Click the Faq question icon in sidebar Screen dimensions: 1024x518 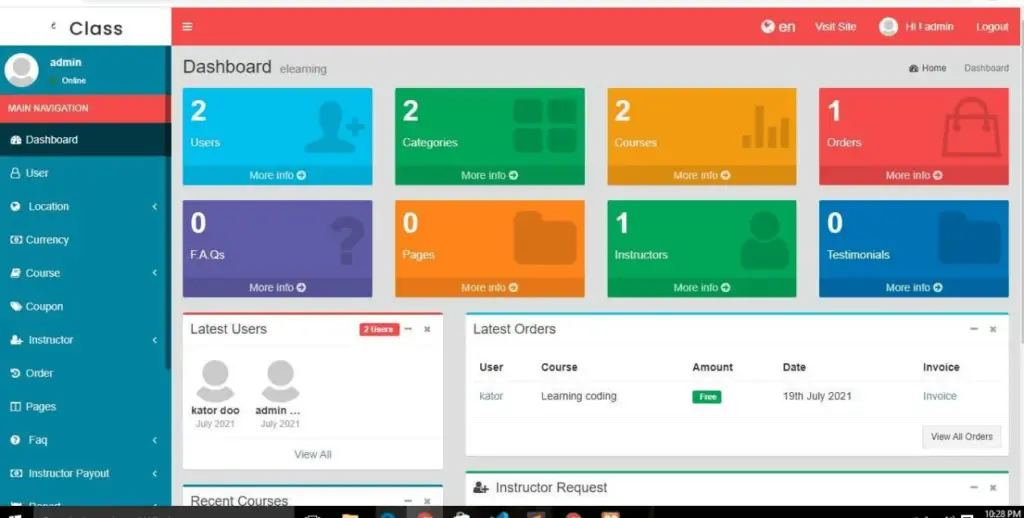tap(16, 440)
